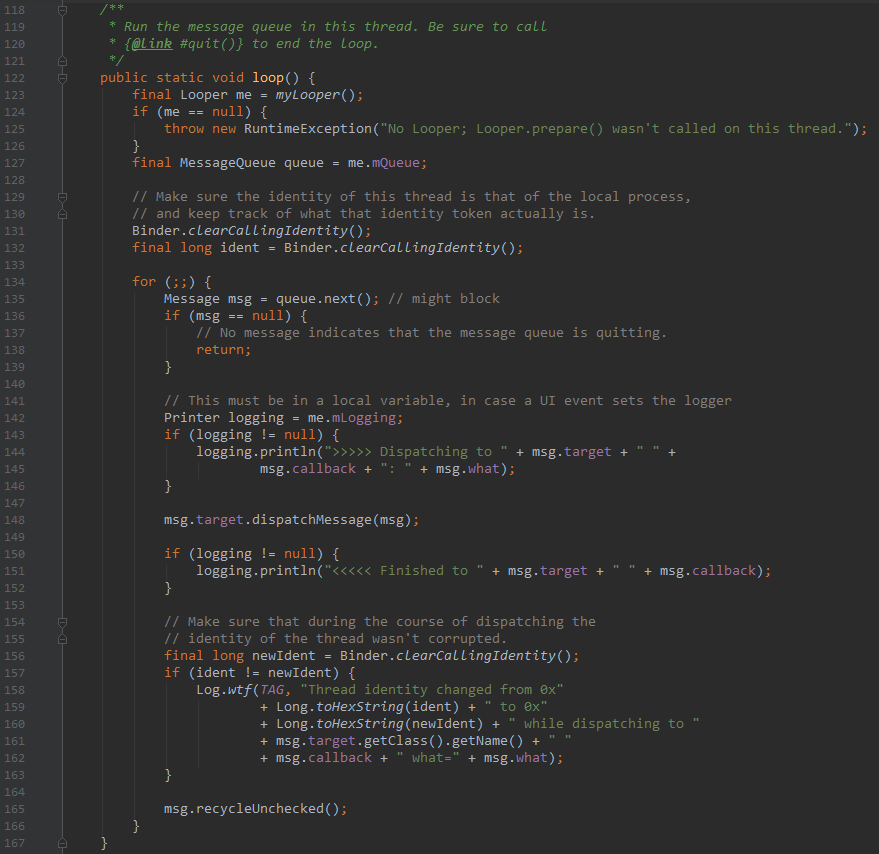
Task: Click recycleUnchecked on line 165
Action: [x=260, y=808]
